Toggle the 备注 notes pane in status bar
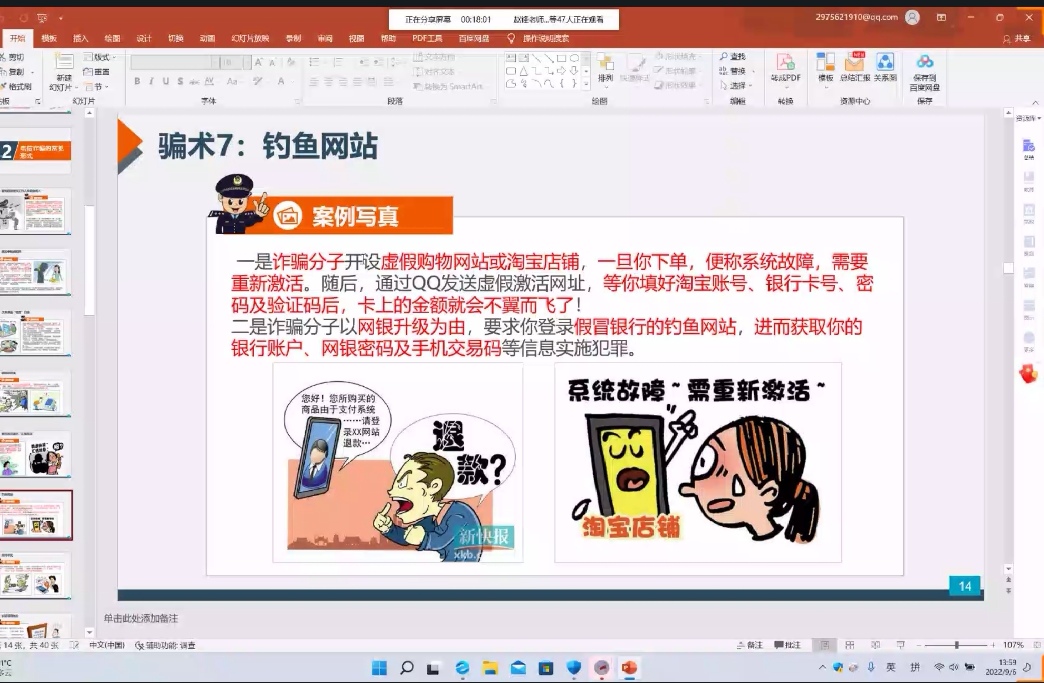This screenshot has height=683, width=1044. coord(749,645)
